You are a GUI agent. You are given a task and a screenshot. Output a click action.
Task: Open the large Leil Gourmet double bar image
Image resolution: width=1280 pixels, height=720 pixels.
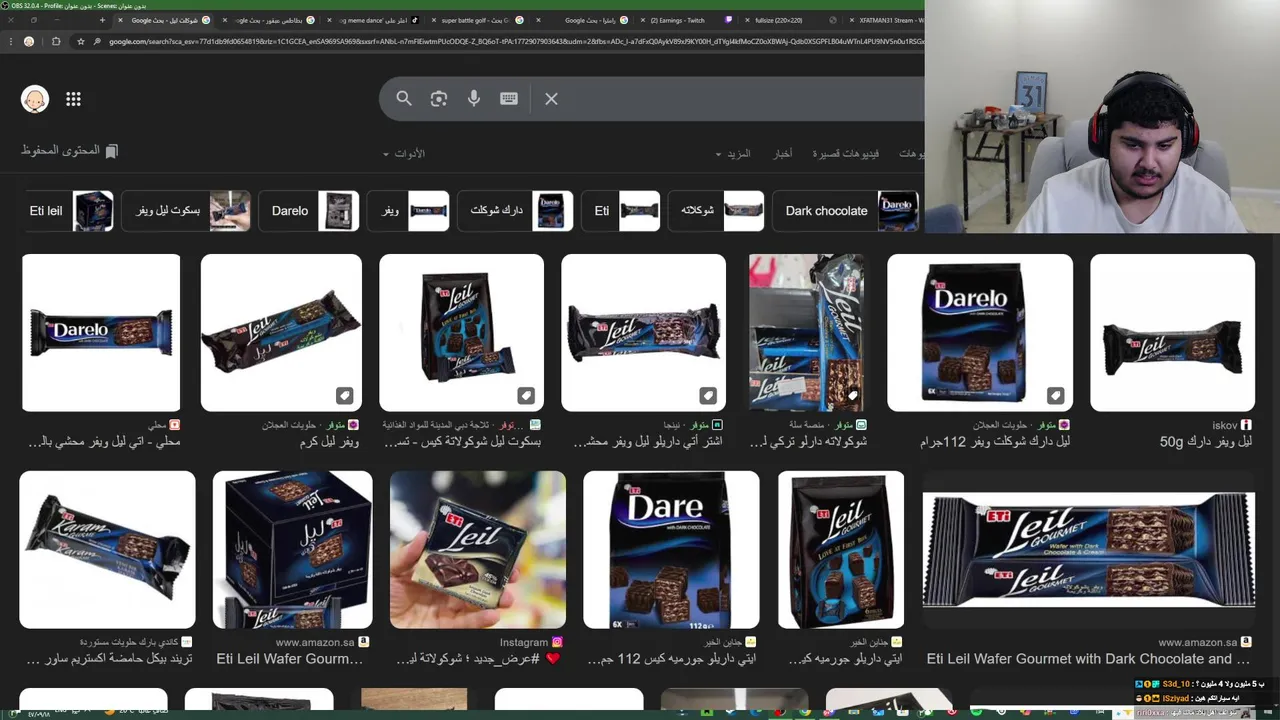(x=1088, y=550)
